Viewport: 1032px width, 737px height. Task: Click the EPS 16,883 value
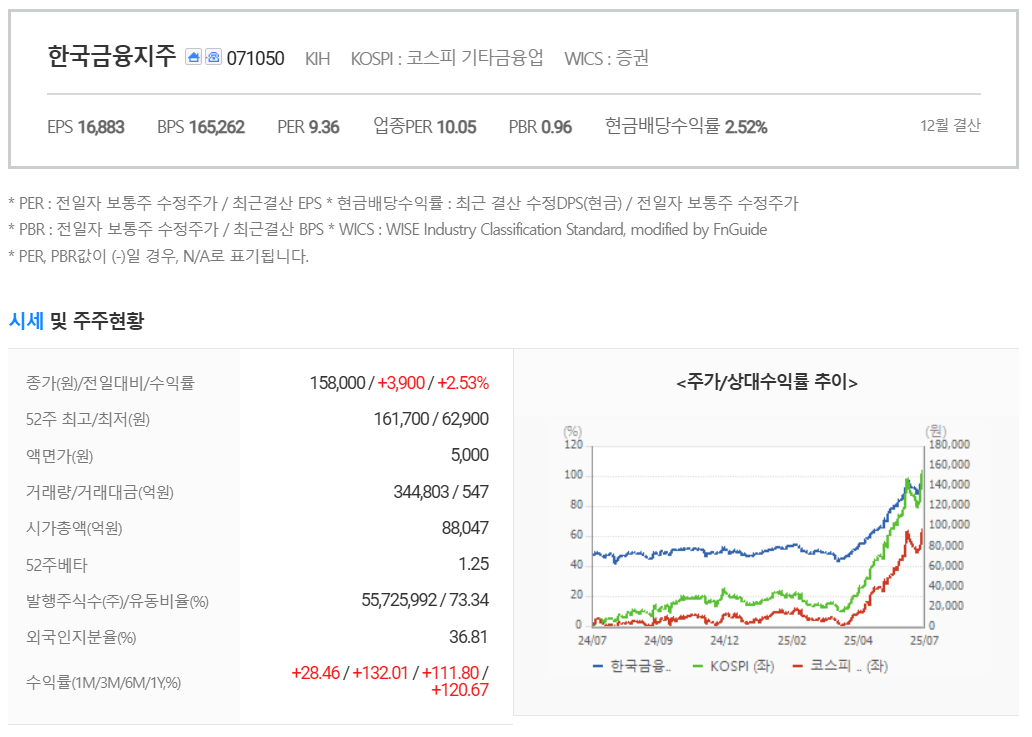[86, 127]
